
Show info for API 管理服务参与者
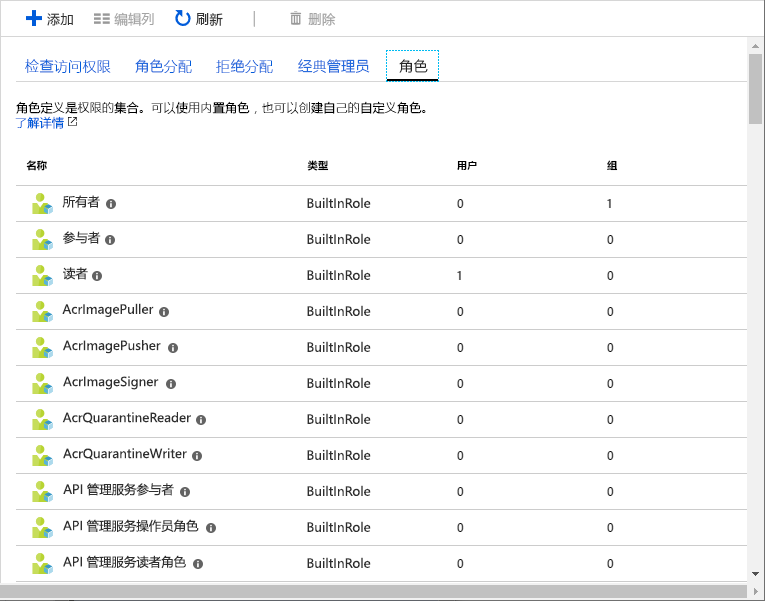pyautogui.click(x=185, y=492)
